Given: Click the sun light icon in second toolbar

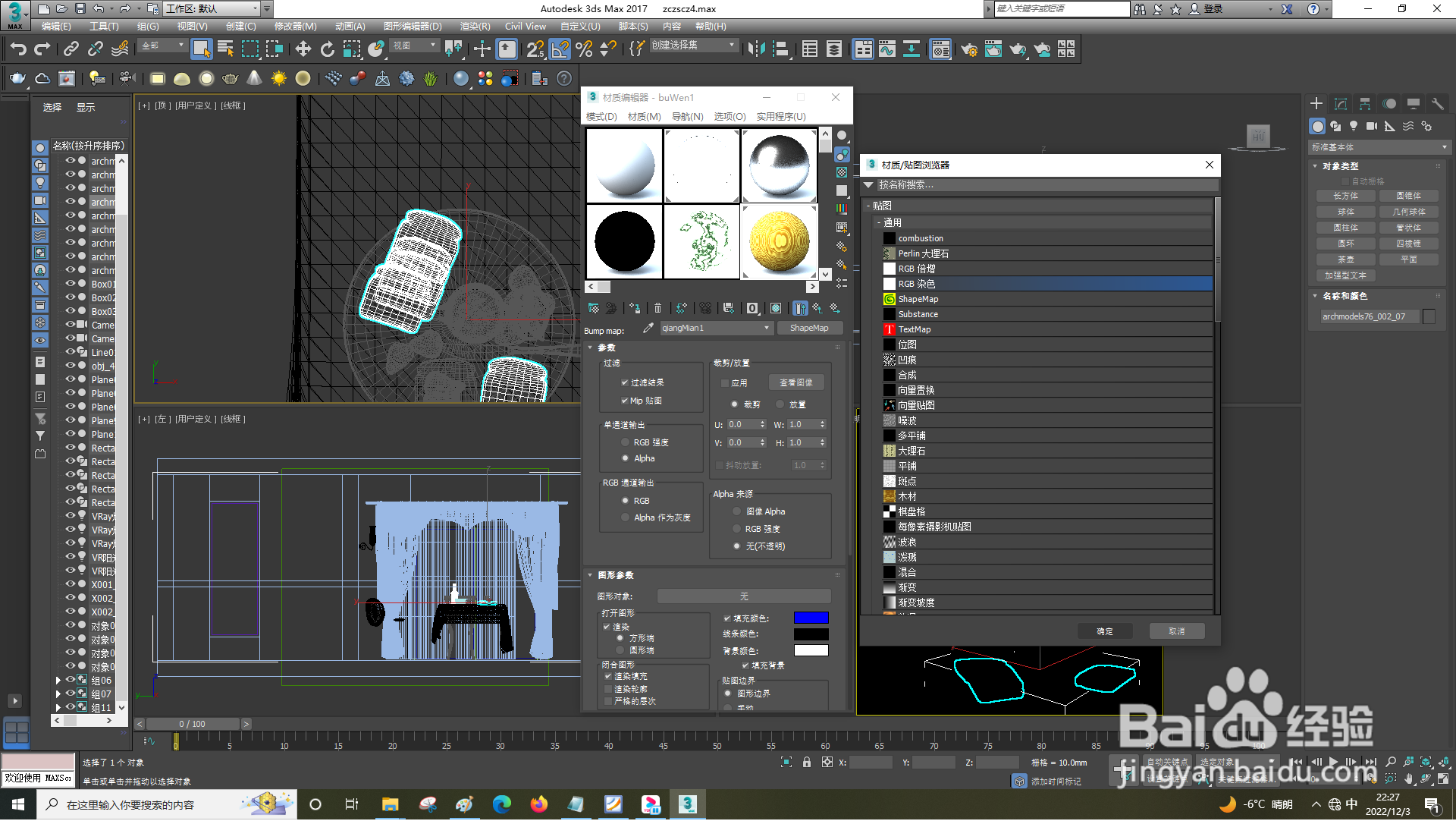Looking at the screenshot, I should coord(279,78).
